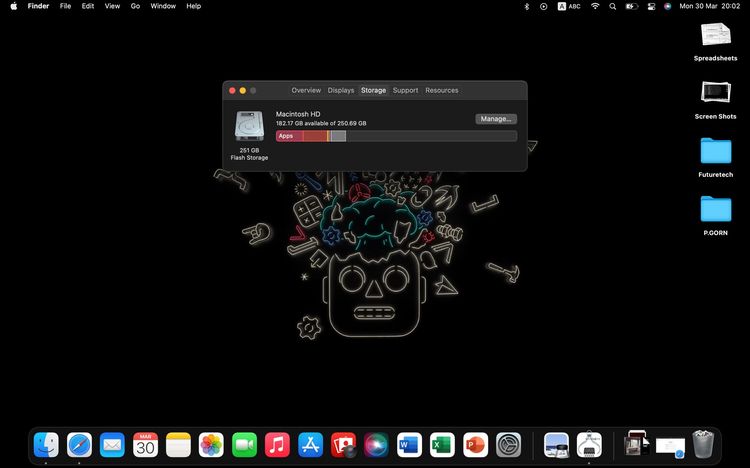Open System Preferences from the Dock
The image size is (750, 468).
(509, 445)
